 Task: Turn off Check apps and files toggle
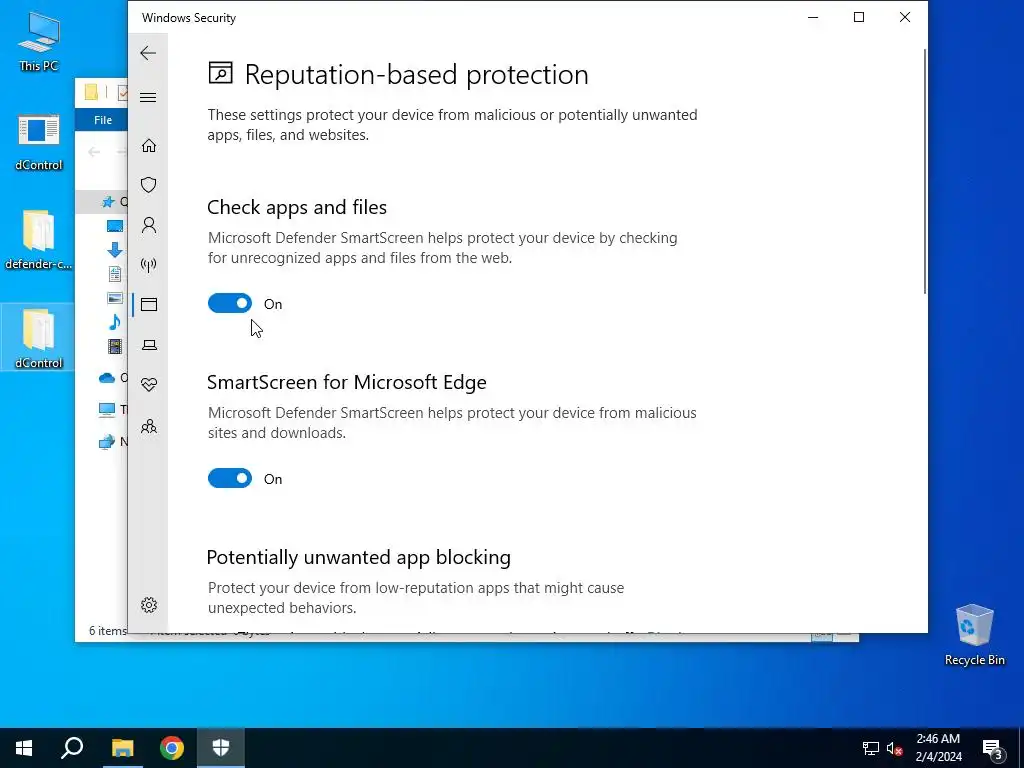tap(230, 303)
